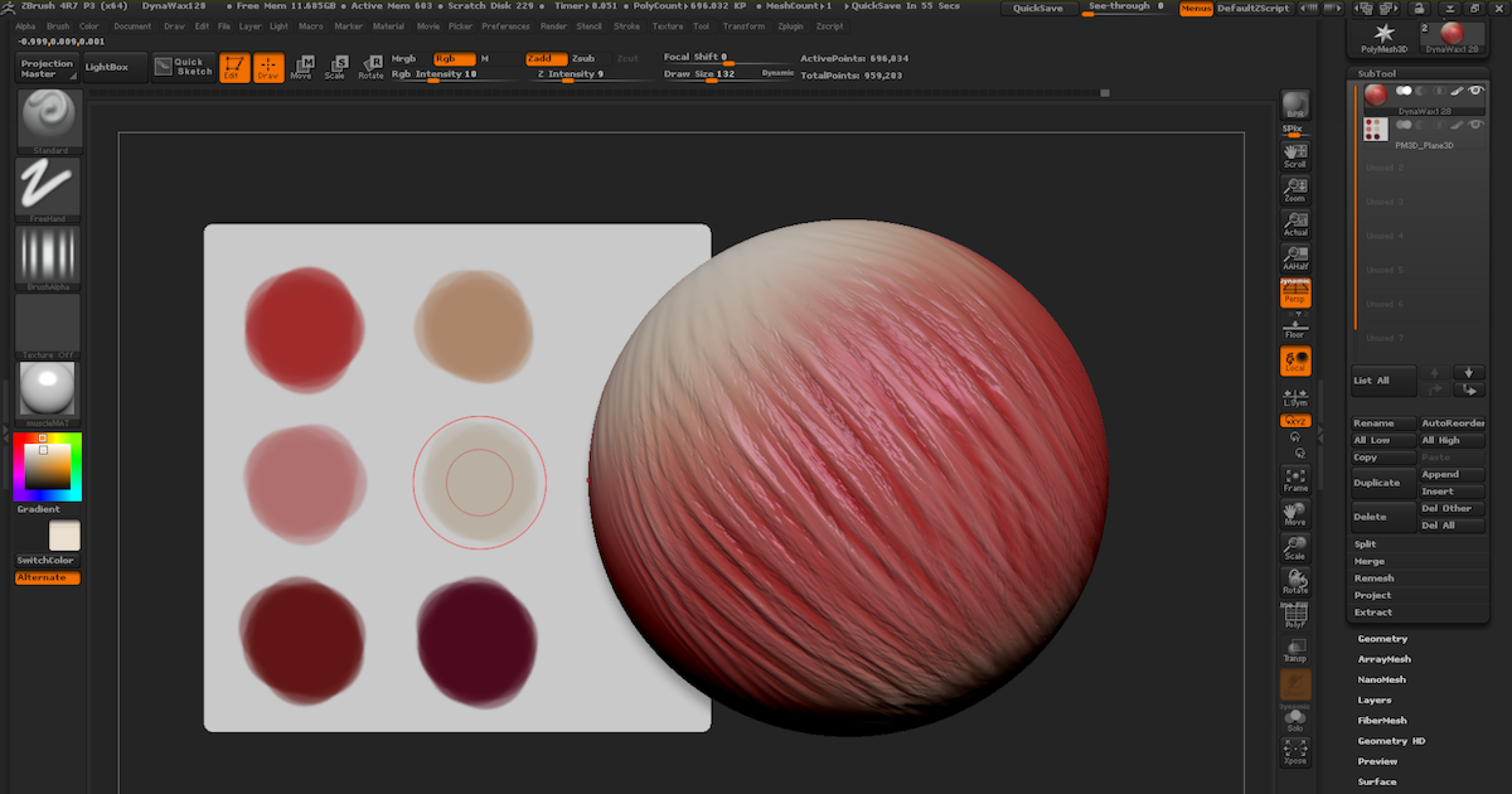The height and width of the screenshot is (794, 1512).
Task: Click the Zoom canvas icon
Action: pos(1295,190)
